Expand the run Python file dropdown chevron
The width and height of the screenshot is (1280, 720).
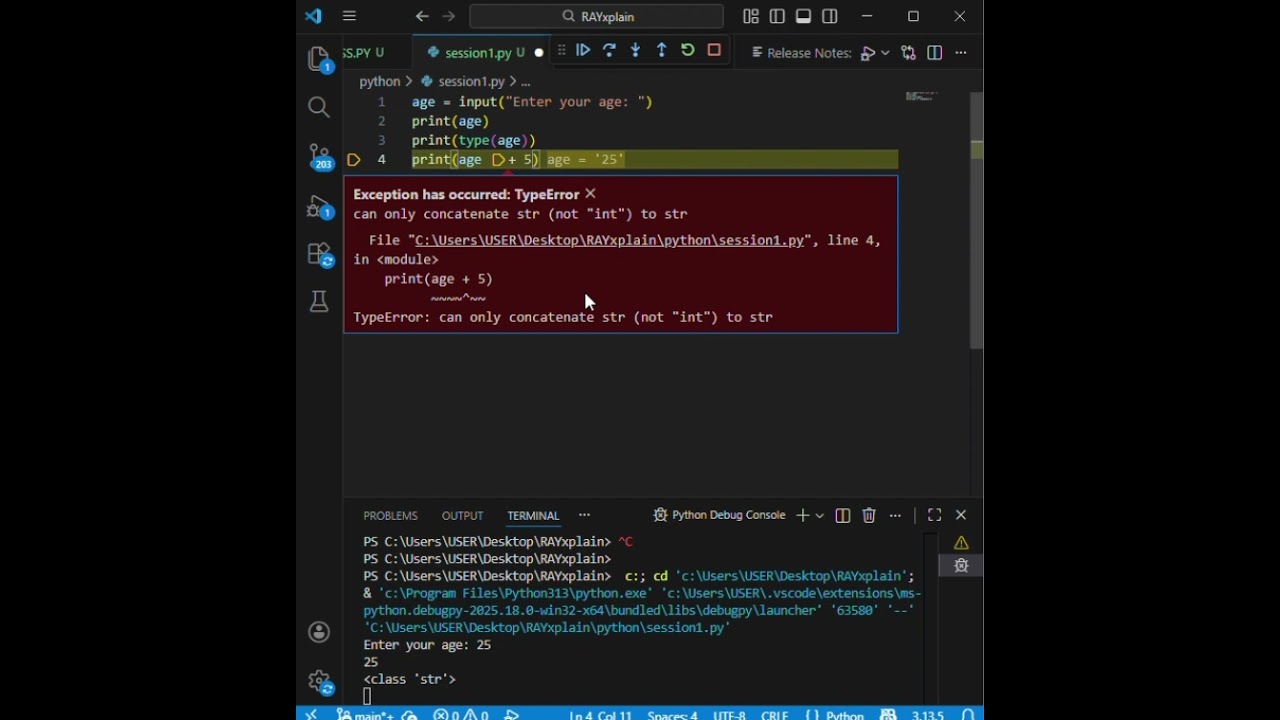point(885,53)
